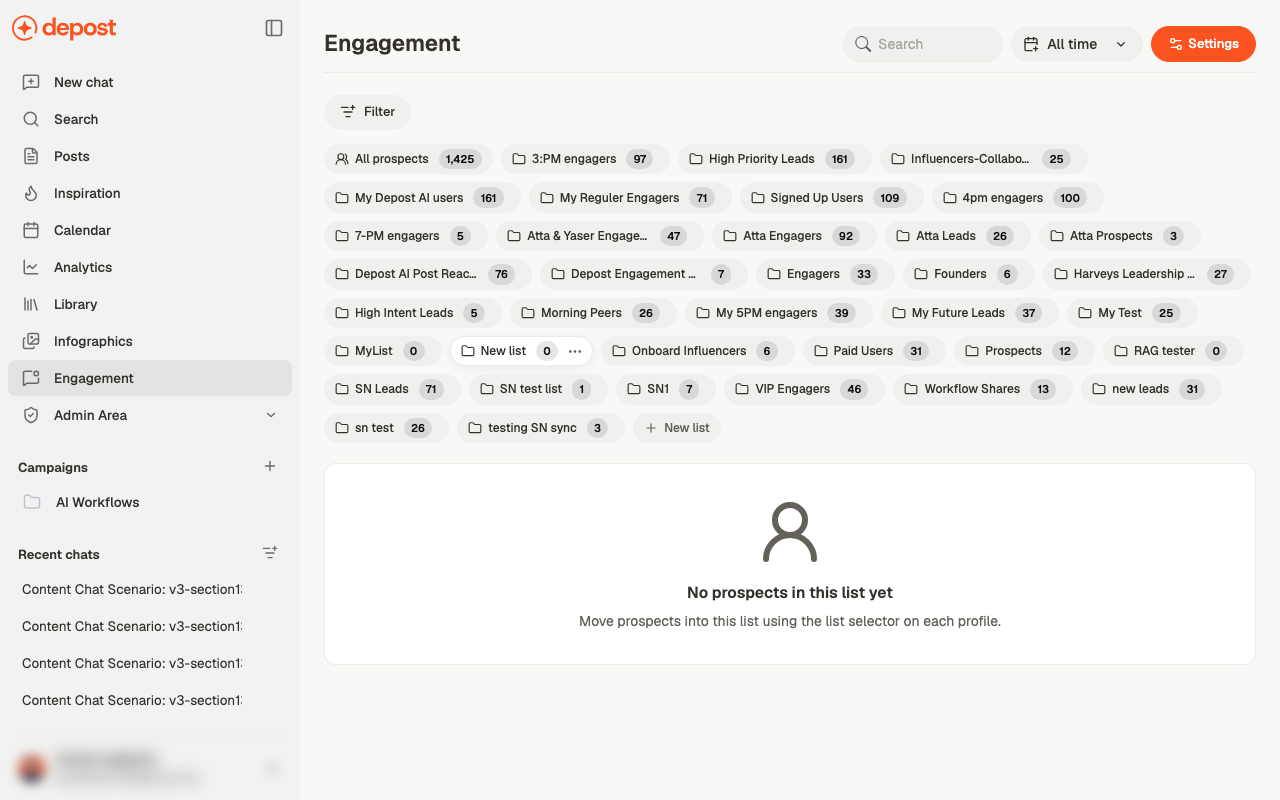
Task: Filter recent chats icon
Action: click(x=270, y=552)
